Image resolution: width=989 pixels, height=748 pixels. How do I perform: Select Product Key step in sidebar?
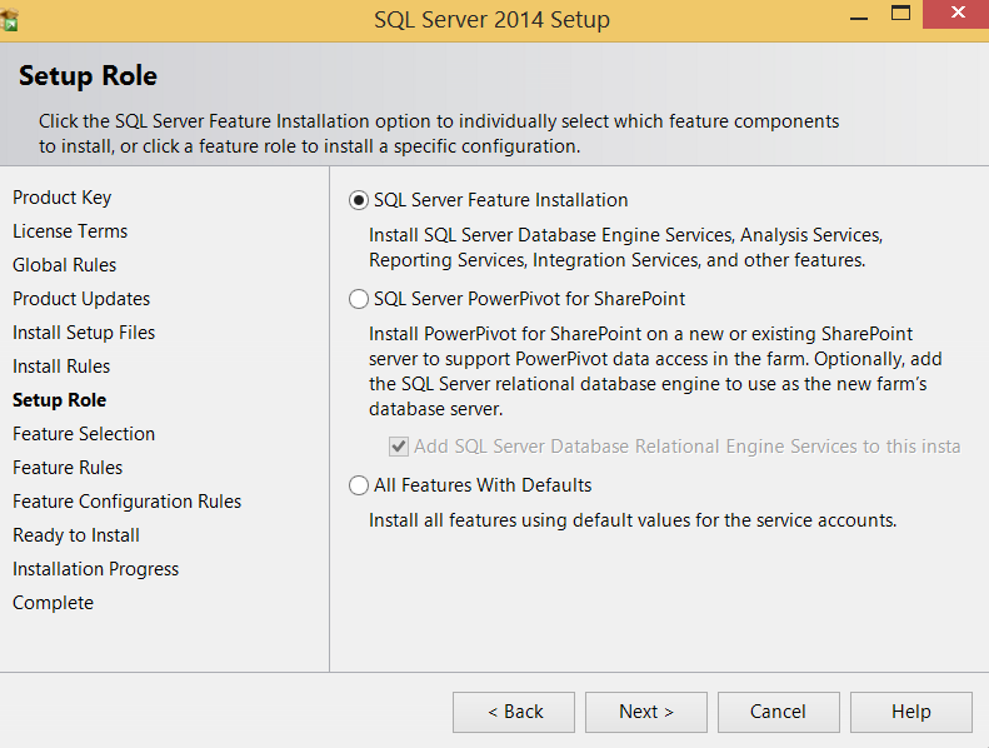pos(62,197)
